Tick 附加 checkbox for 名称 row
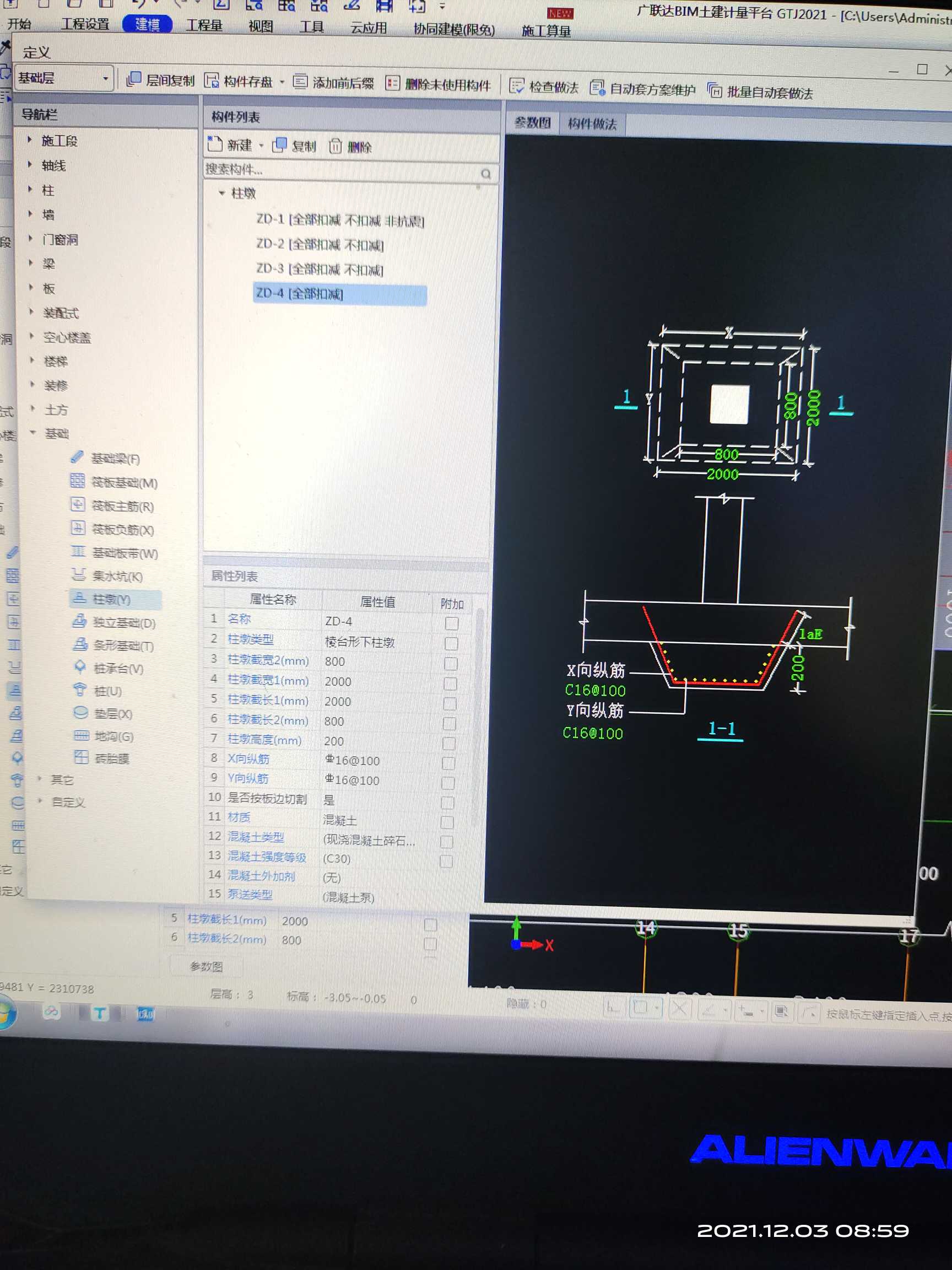Screen dimensions: 952x1270 [x=452, y=623]
